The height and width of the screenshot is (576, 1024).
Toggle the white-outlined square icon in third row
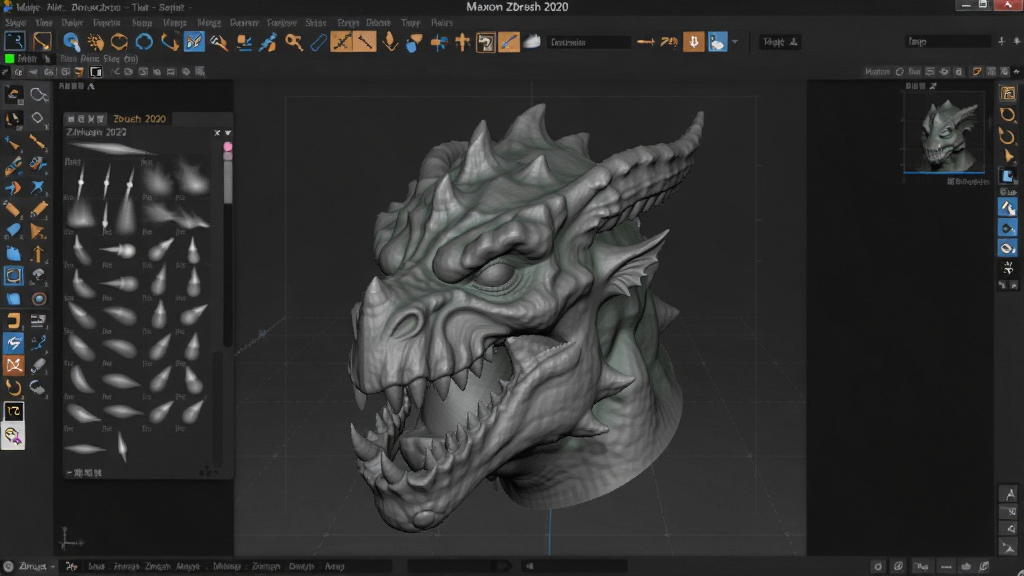[96, 72]
